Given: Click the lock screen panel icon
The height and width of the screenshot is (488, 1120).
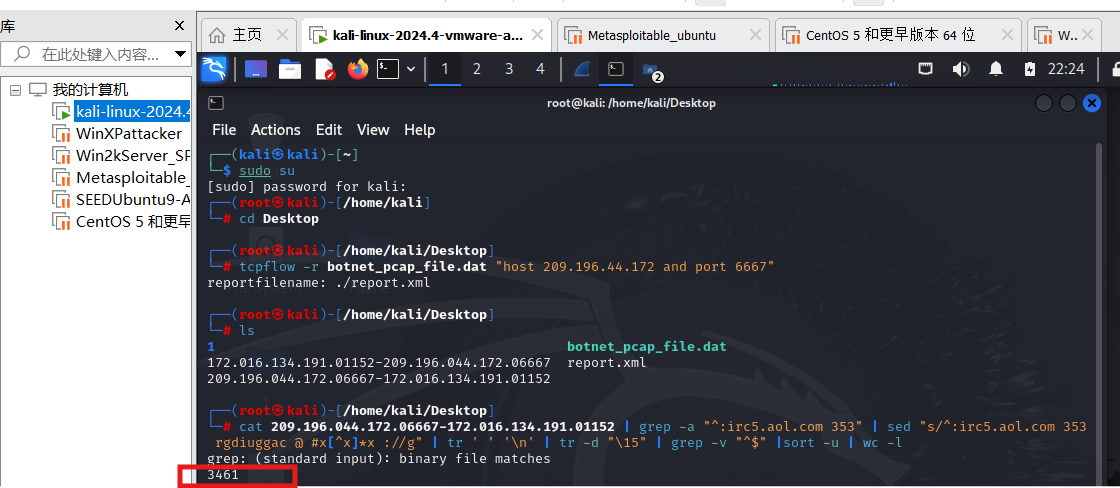Looking at the screenshot, I should click(1114, 69).
